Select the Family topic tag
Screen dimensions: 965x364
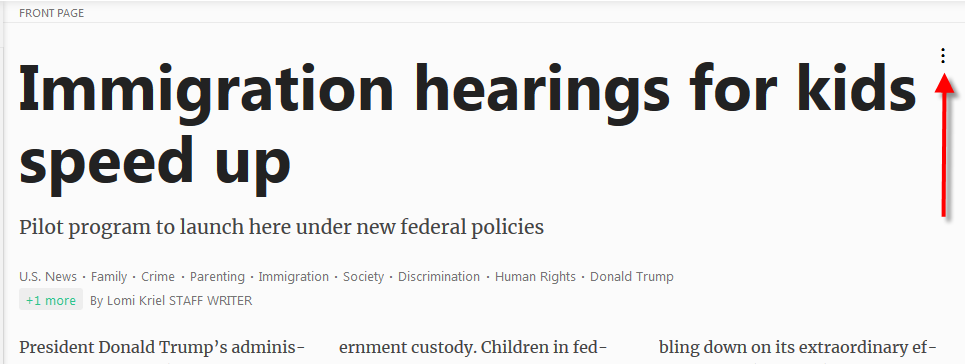click(109, 277)
